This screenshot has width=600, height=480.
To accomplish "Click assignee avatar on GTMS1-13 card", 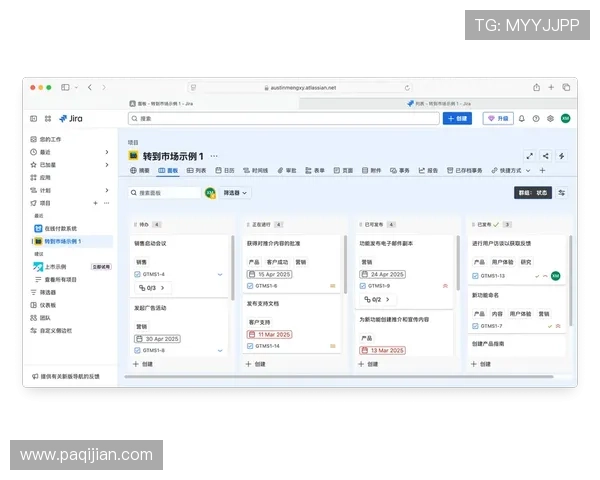I will (x=556, y=276).
